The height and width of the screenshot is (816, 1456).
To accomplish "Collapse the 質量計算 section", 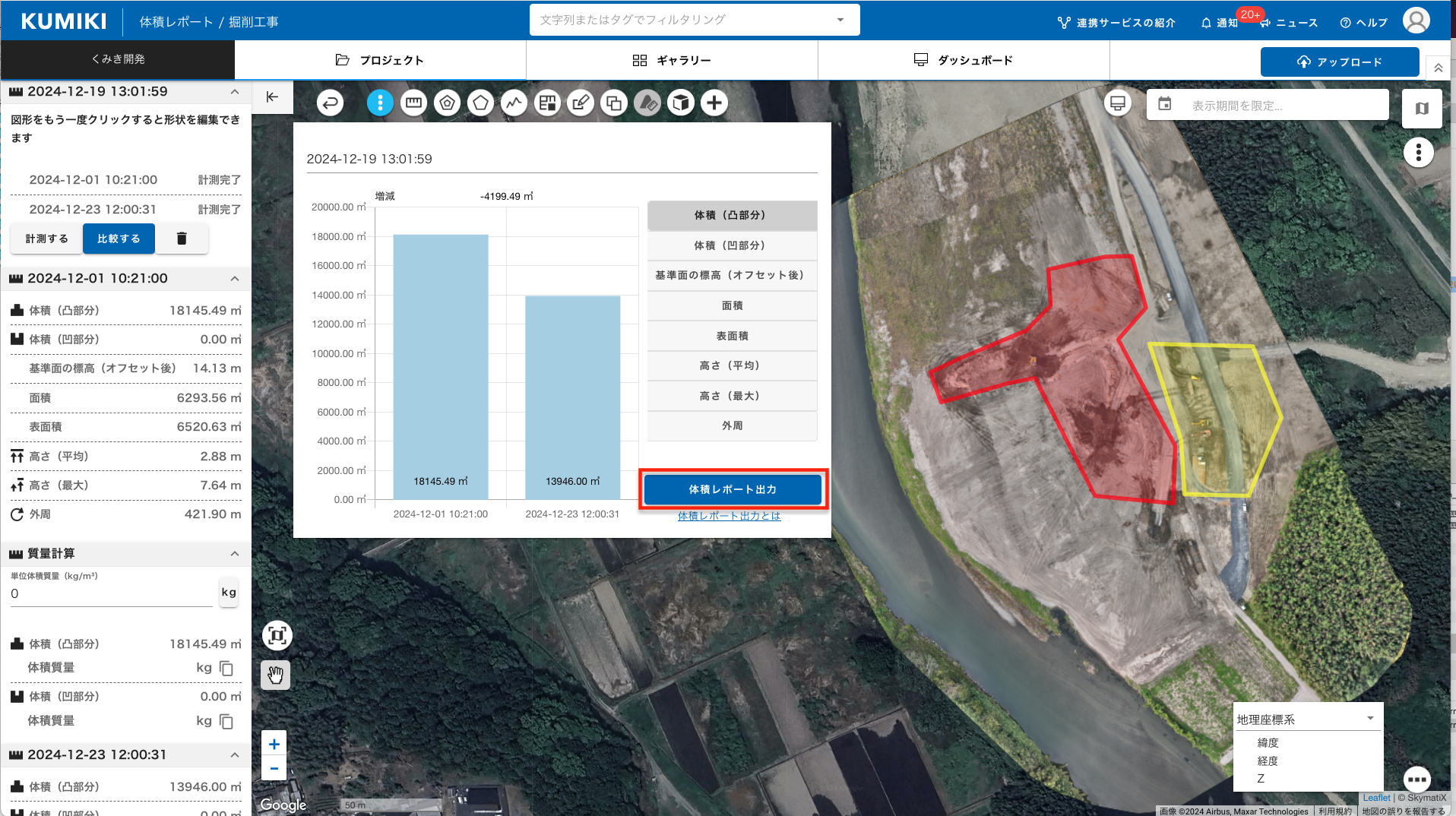I will pyautogui.click(x=235, y=554).
